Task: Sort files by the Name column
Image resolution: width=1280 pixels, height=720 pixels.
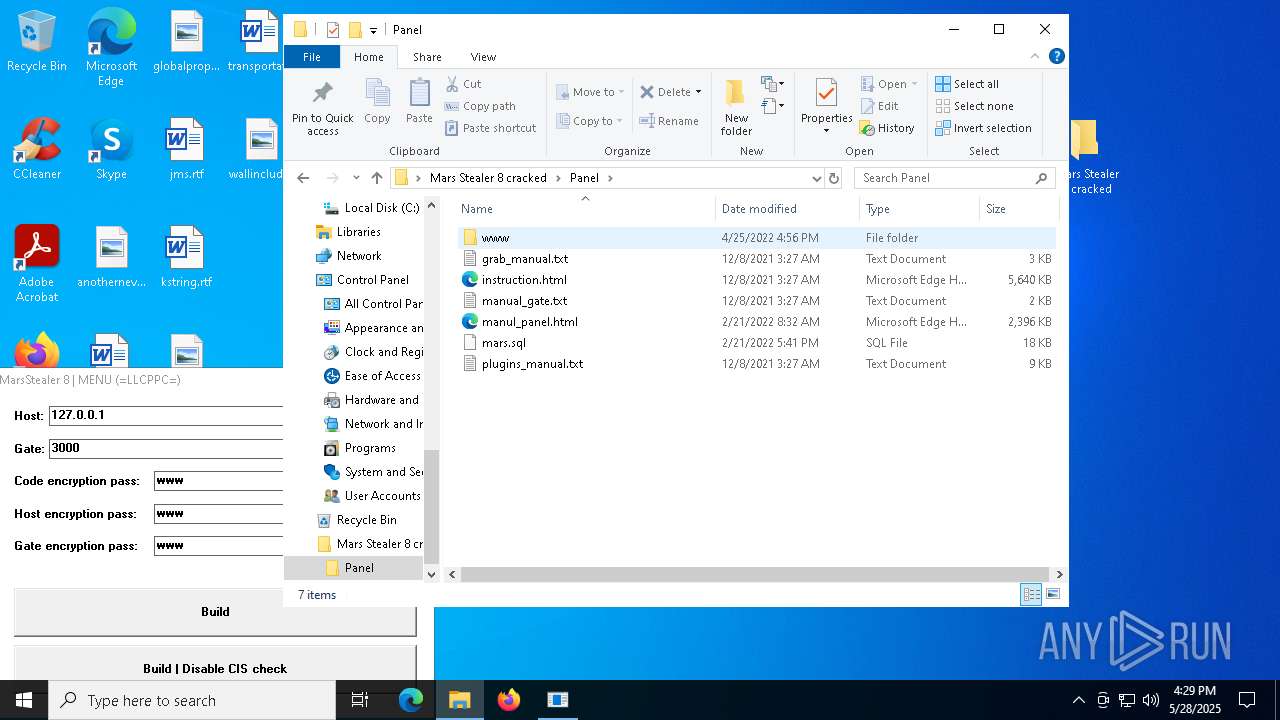Action: (x=585, y=209)
